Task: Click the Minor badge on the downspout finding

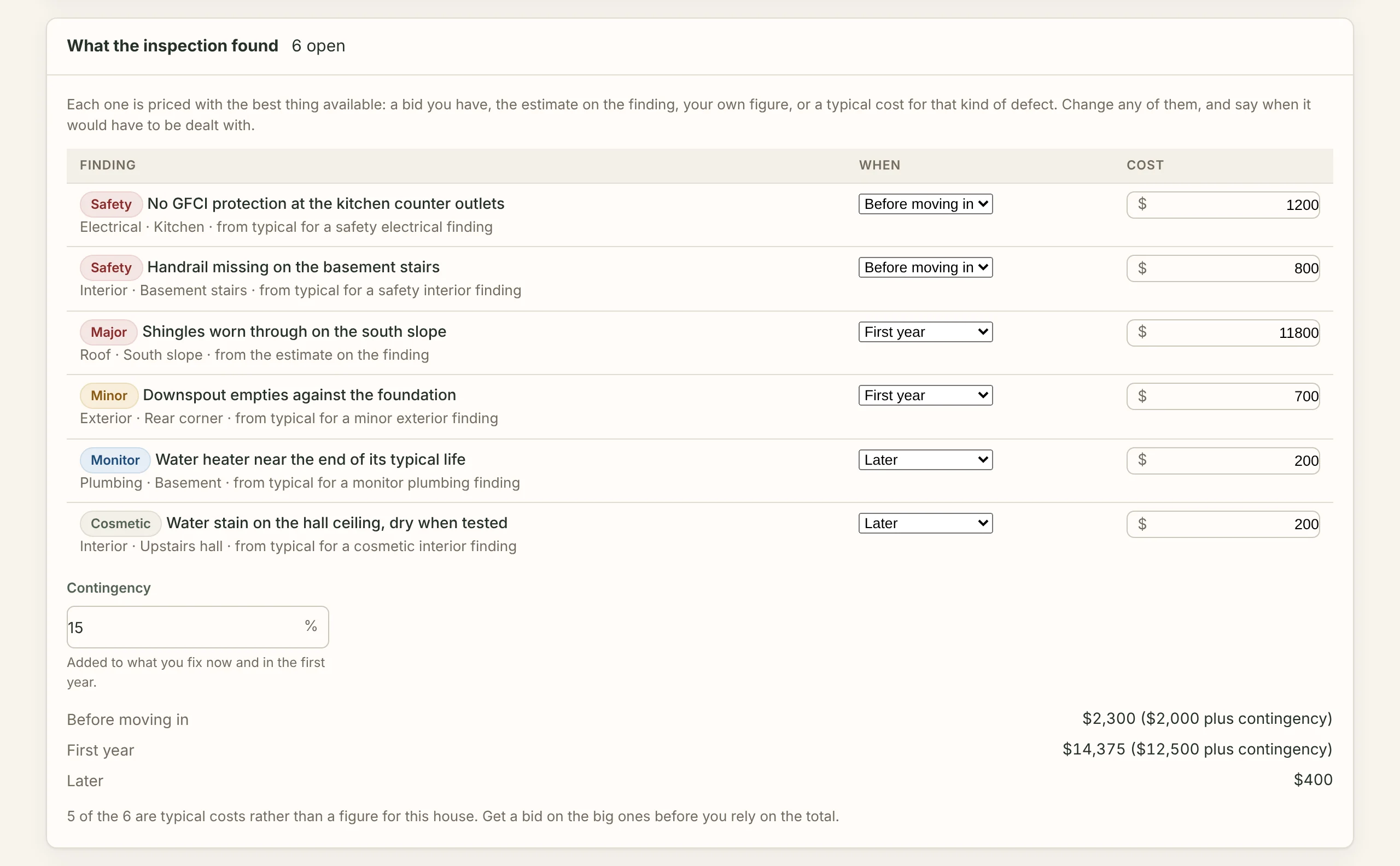Action: click(x=109, y=396)
